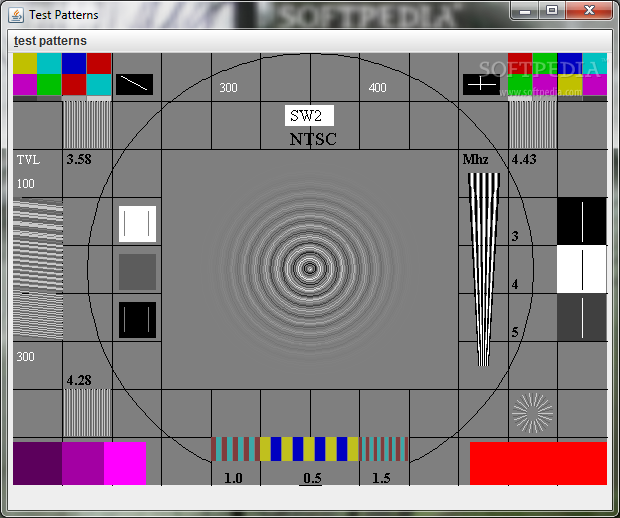Open the "test patterns" menu
Viewport: 620px width, 518px height.
point(50,41)
